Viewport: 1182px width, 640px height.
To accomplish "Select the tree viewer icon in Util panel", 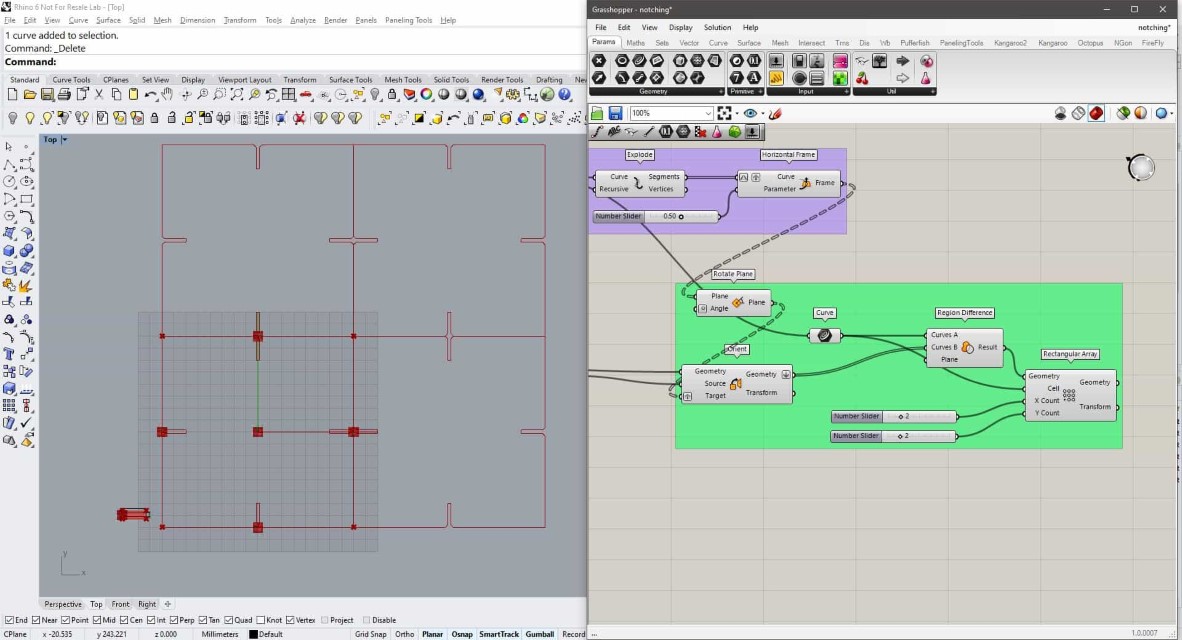I will (x=879, y=61).
